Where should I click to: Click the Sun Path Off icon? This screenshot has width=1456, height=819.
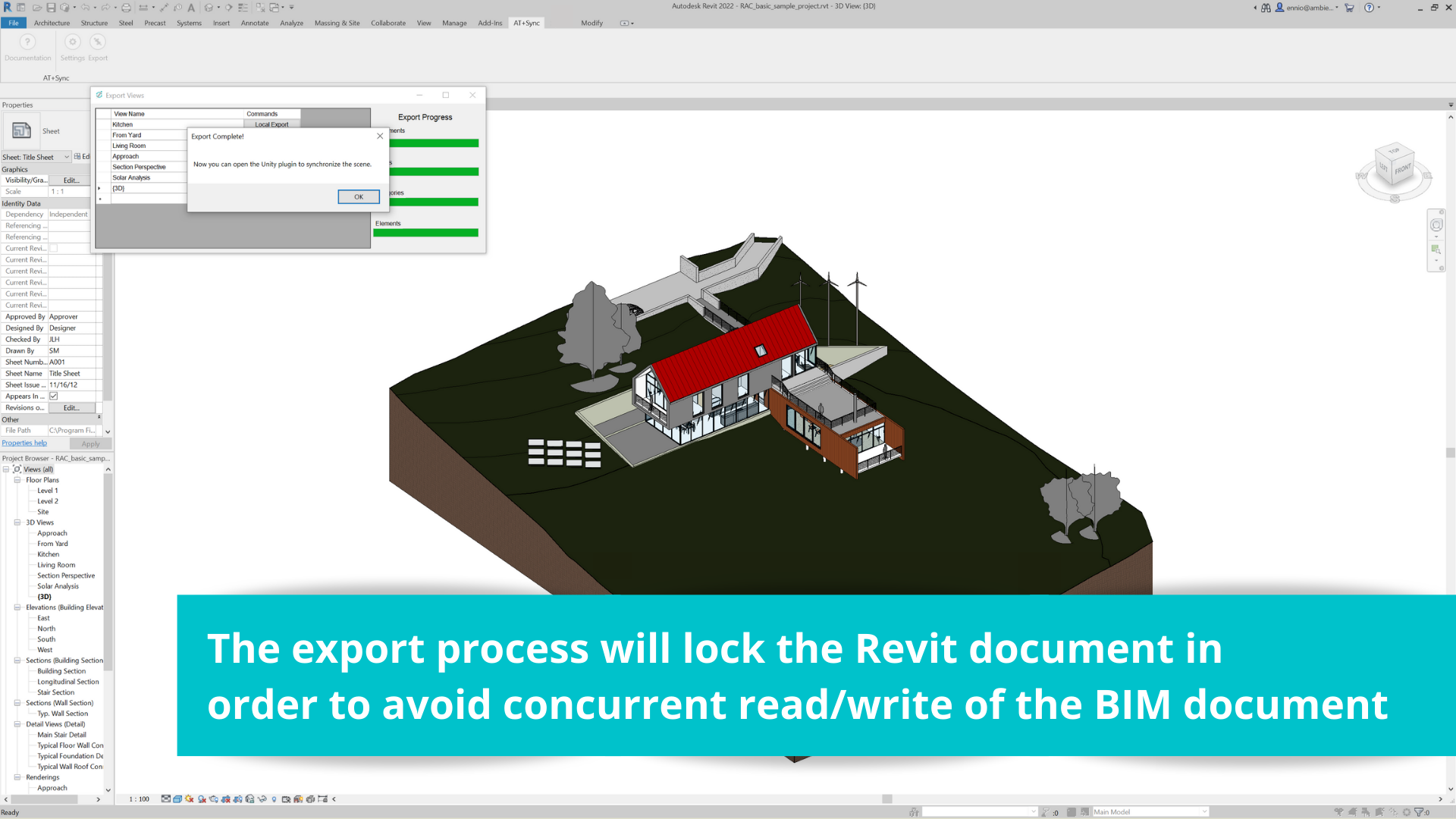point(190,799)
